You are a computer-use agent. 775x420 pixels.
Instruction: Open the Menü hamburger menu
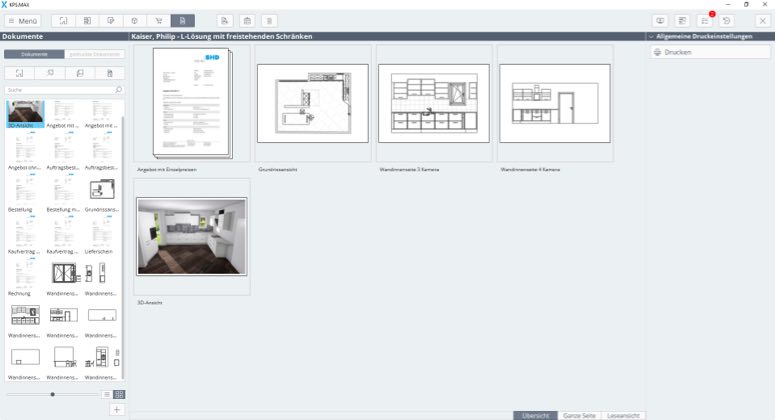(x=22, y=20)
